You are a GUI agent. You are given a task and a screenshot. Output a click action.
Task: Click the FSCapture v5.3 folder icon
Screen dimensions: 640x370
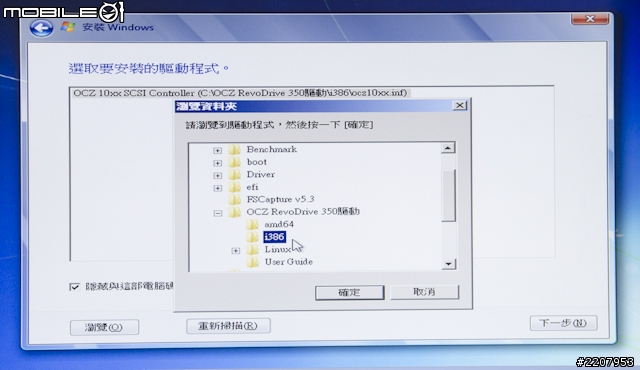(234, 199)
